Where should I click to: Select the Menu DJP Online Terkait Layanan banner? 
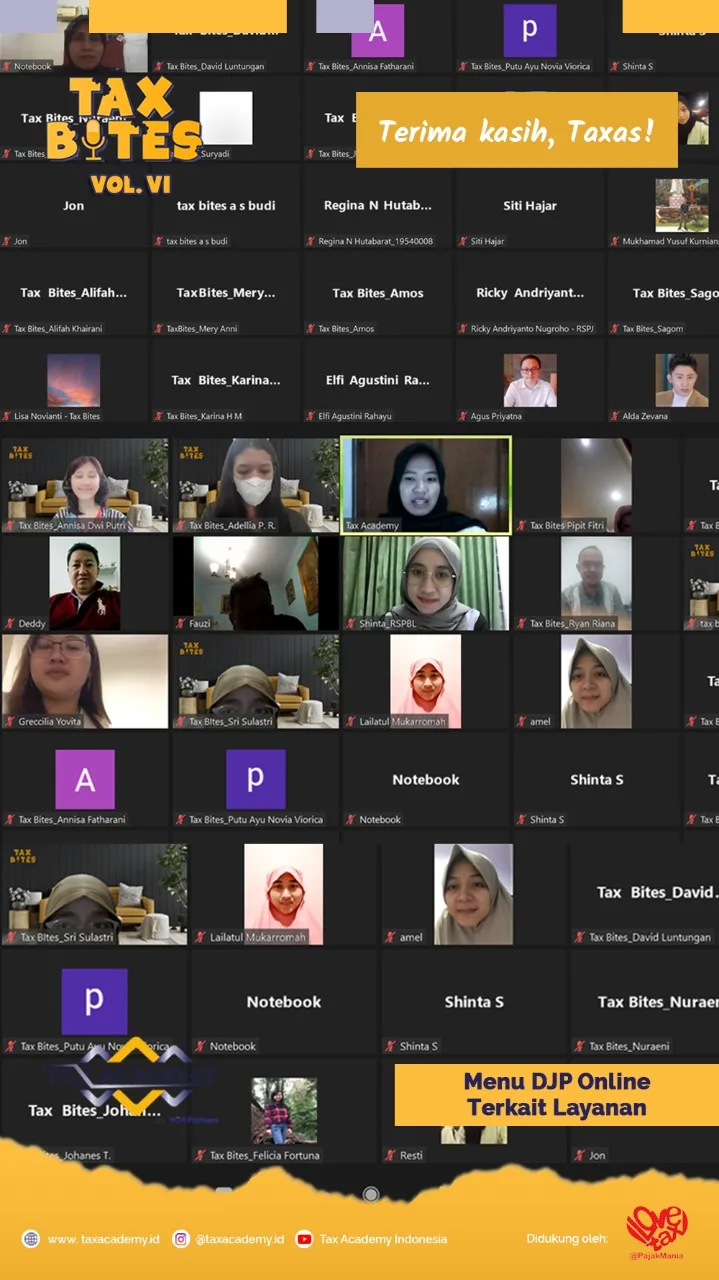tap(556, 1095)
